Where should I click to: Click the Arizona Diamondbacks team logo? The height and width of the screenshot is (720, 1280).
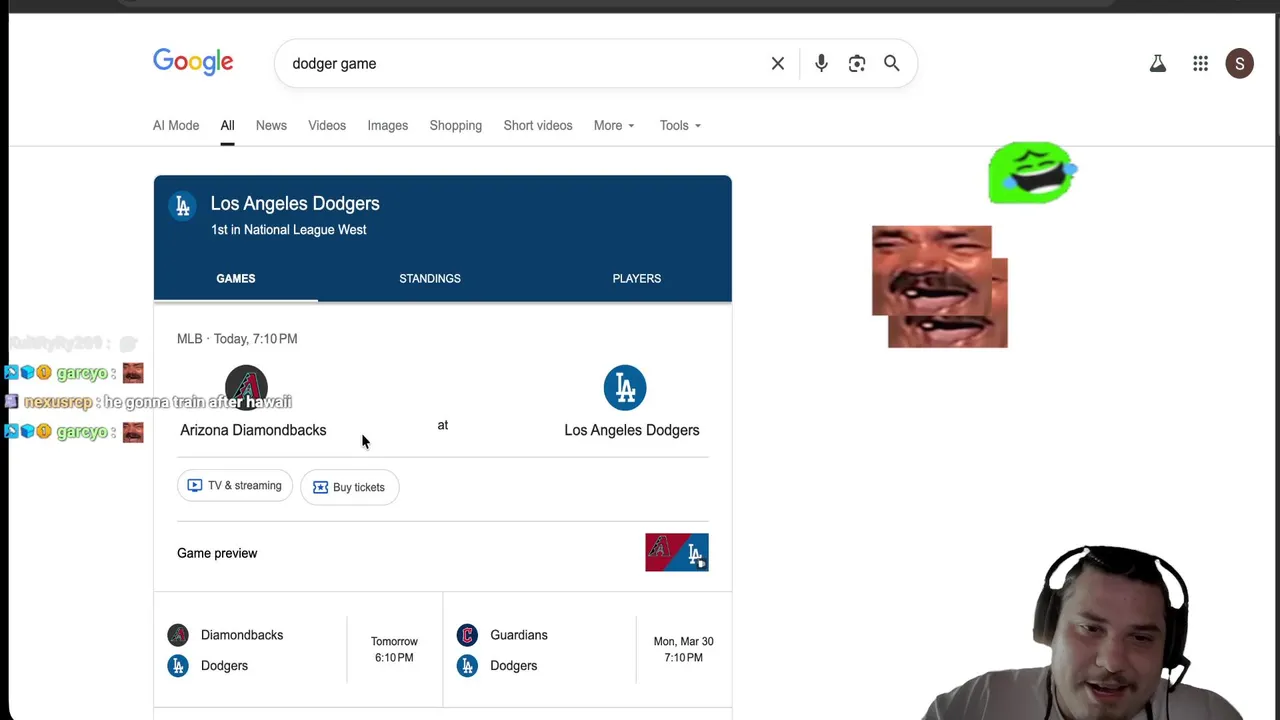246,388
